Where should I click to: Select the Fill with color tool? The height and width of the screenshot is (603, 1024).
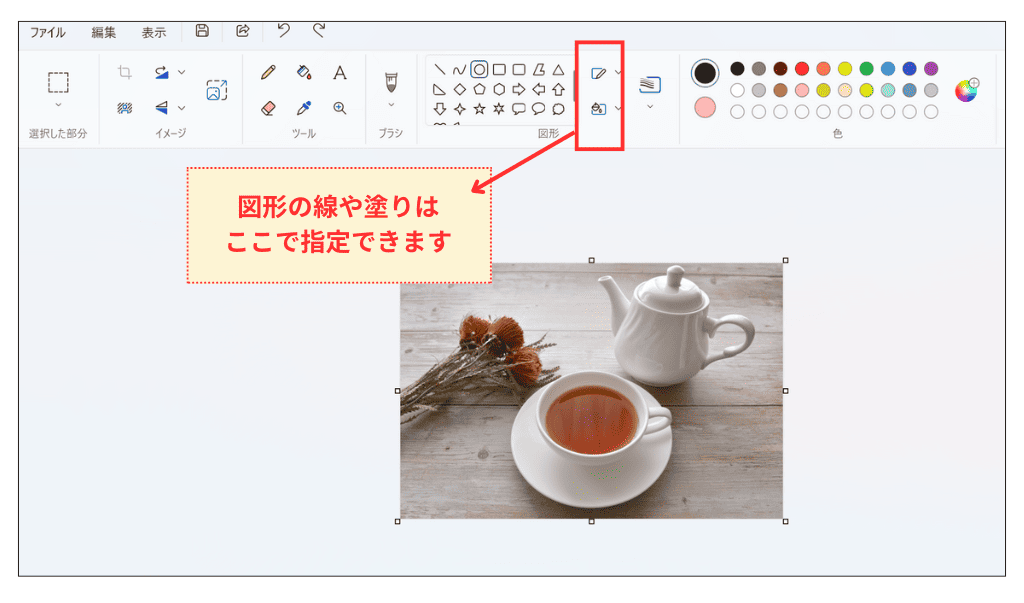tap(301, 73)
